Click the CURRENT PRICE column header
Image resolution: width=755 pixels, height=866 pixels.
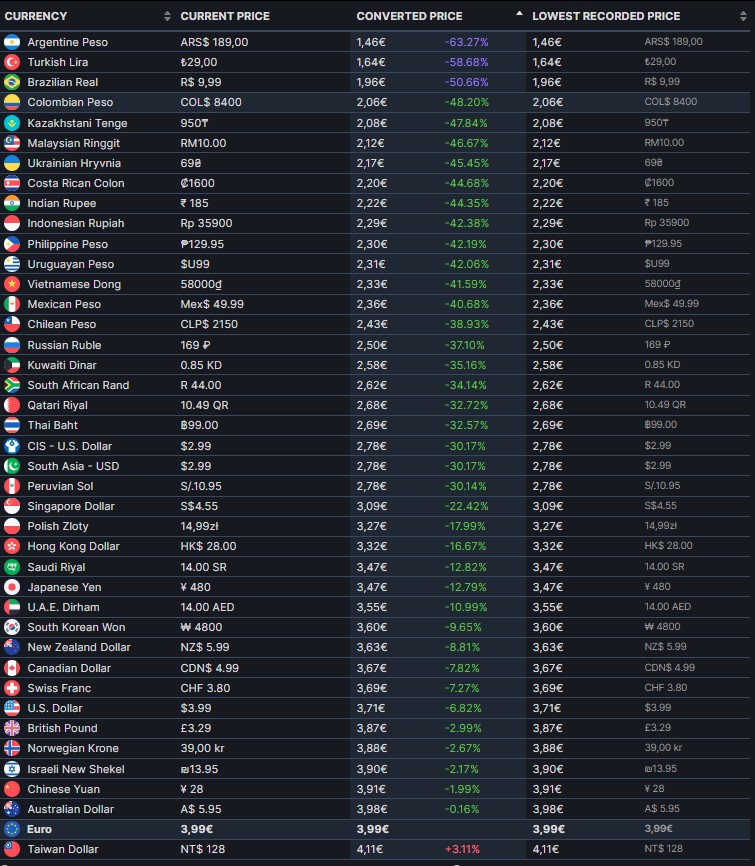click(x=225, y=16)
